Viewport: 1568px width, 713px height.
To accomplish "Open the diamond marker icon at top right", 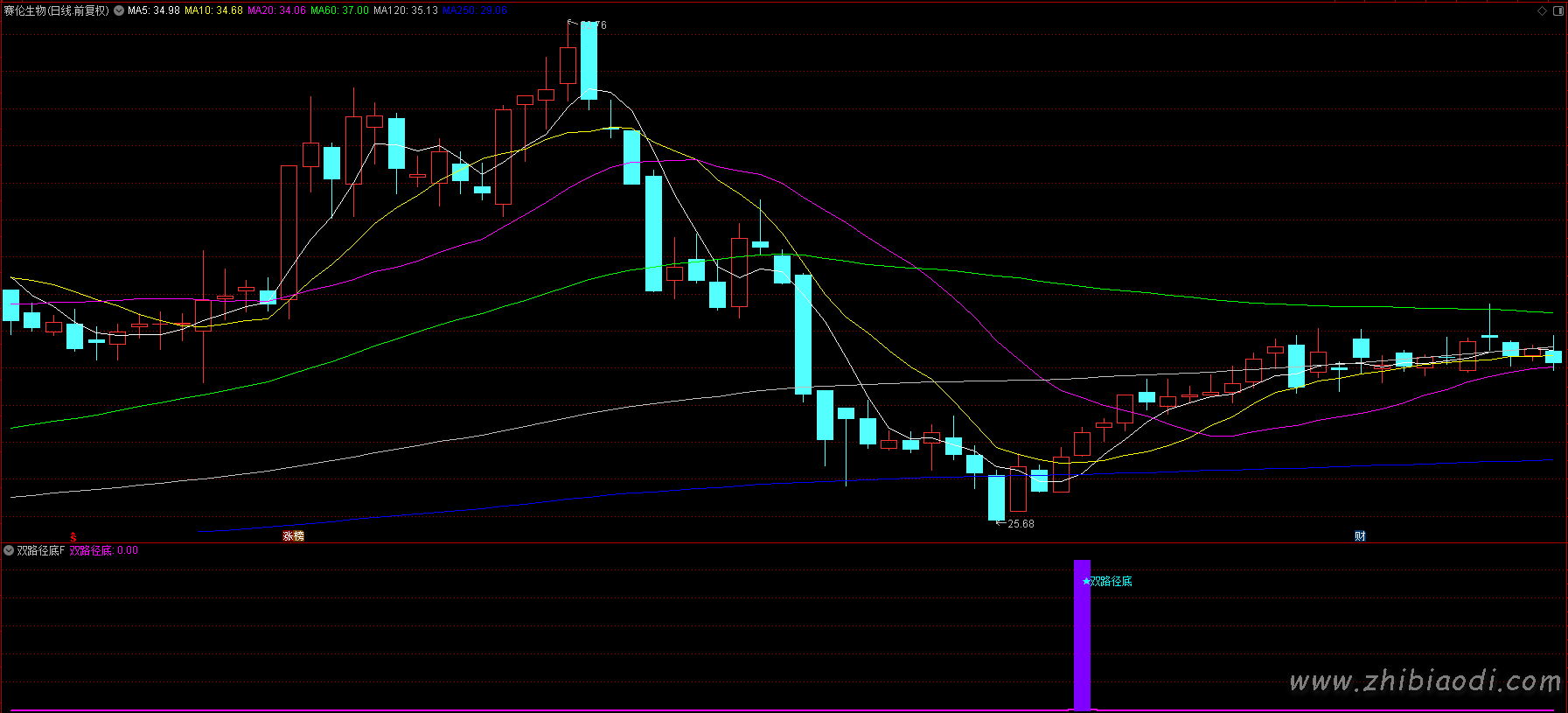I will click(x=1543, y=10).
